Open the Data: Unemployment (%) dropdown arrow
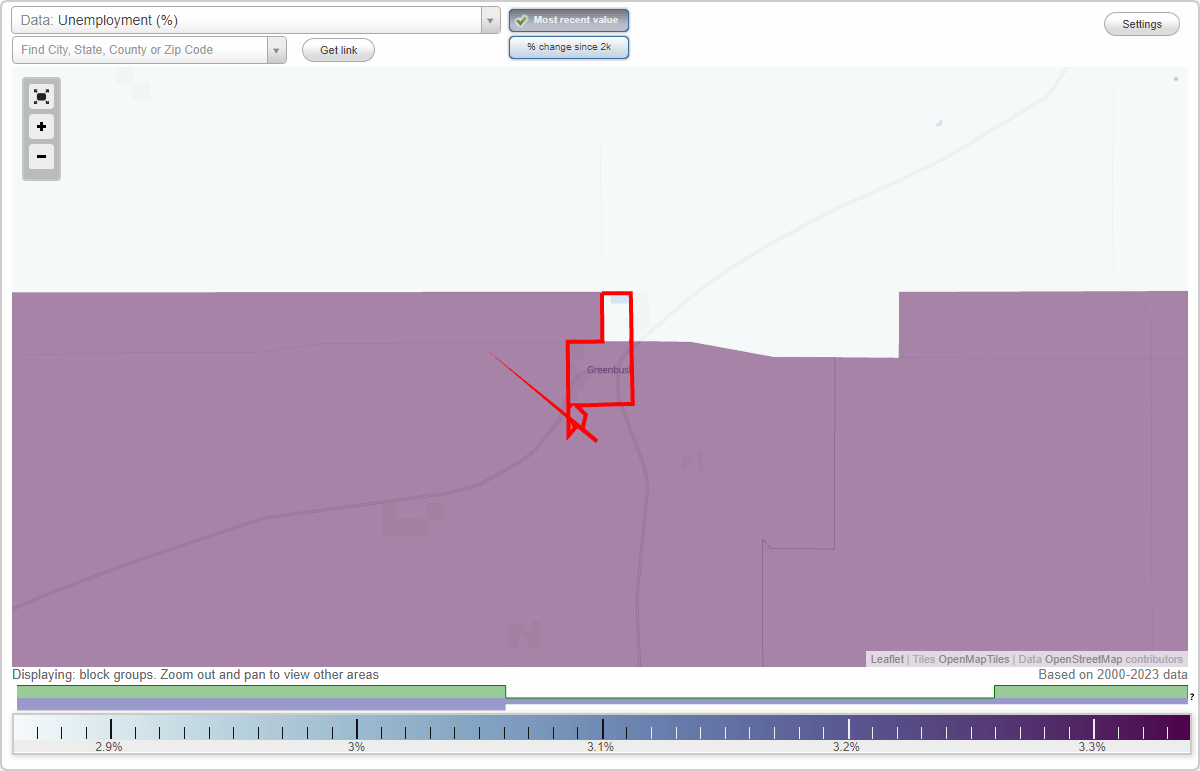 click(490, 20)
